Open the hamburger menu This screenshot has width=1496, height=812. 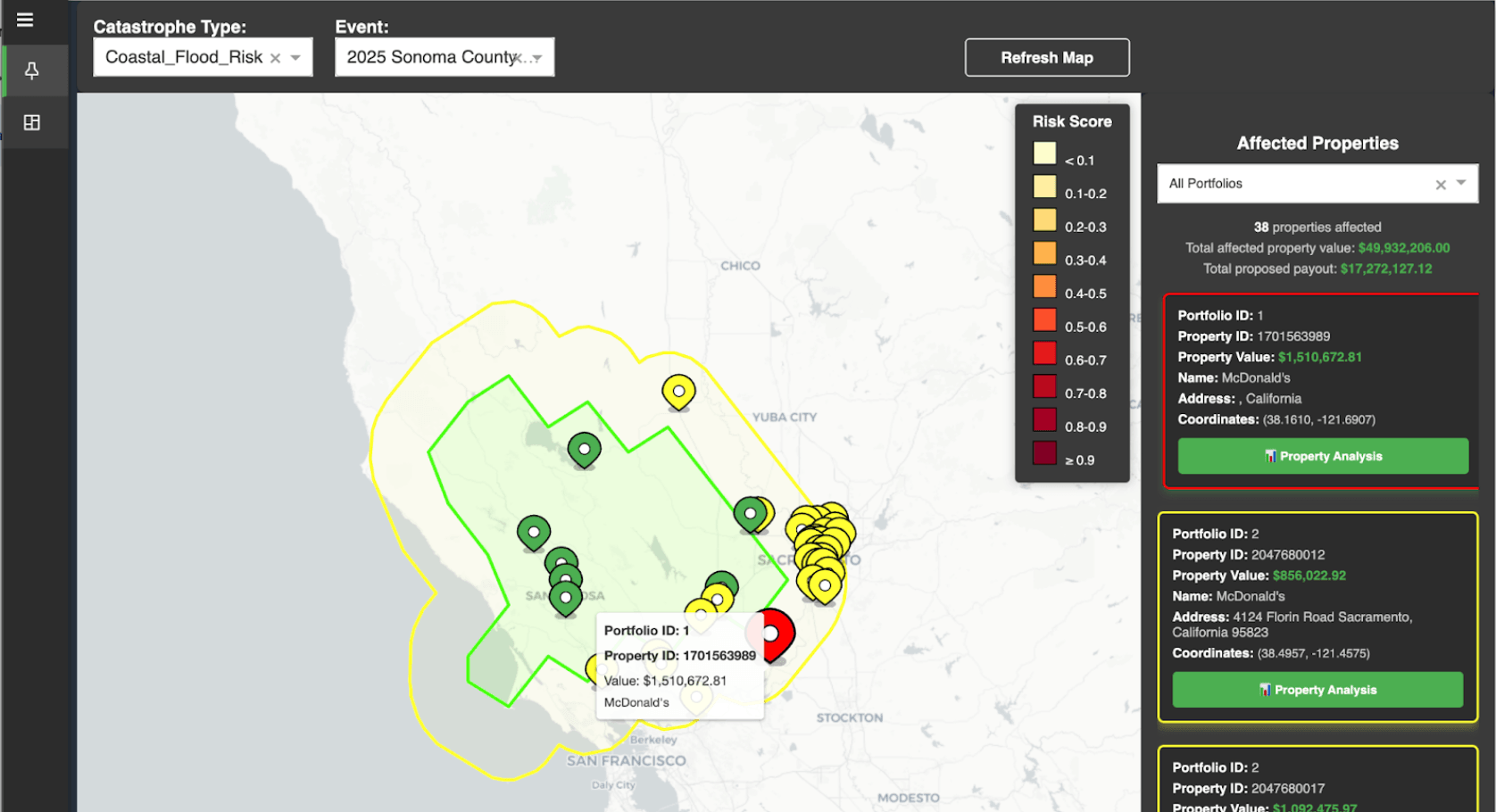click(x=25, y=20)
